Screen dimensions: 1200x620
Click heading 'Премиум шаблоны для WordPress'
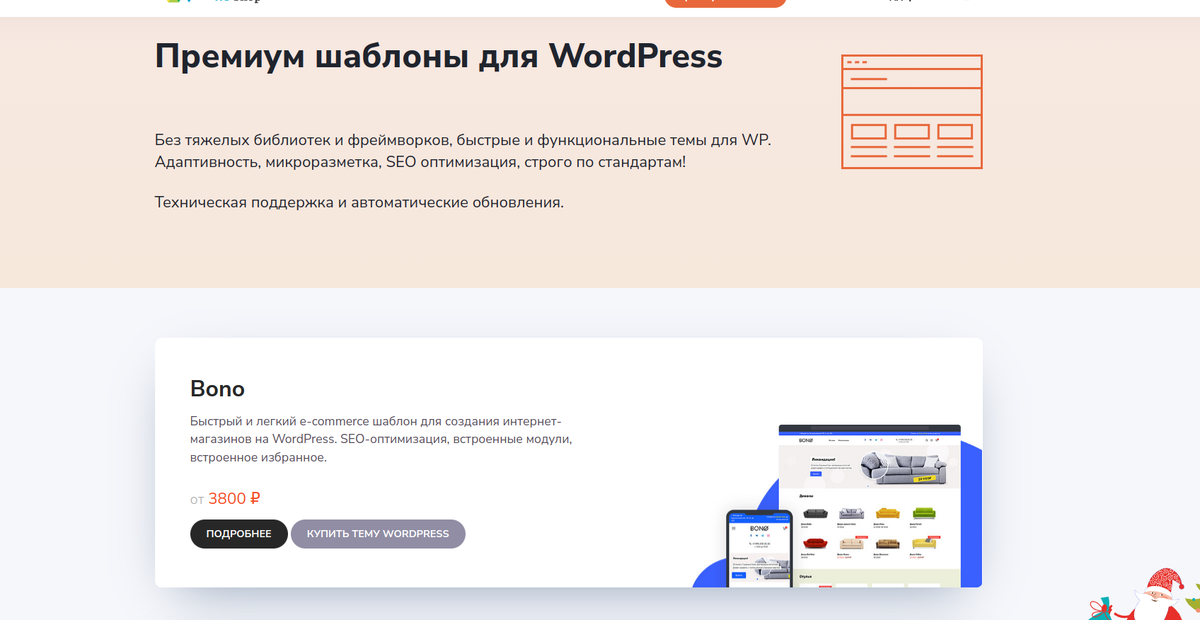(438, 55)
